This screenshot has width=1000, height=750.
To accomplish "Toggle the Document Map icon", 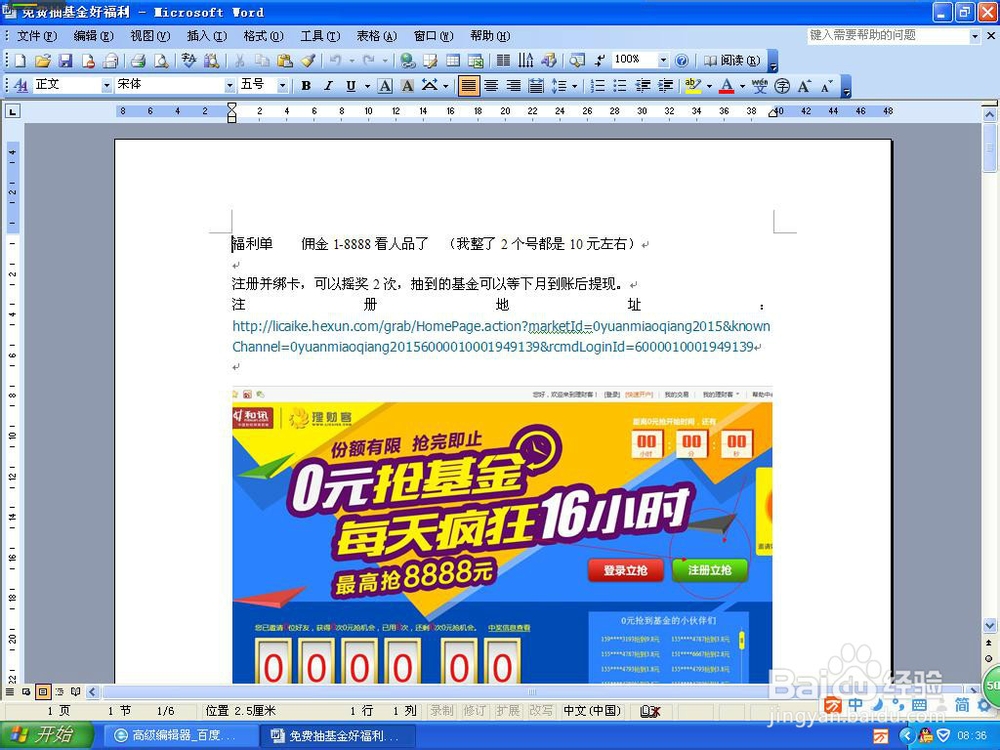I will 577,61.
